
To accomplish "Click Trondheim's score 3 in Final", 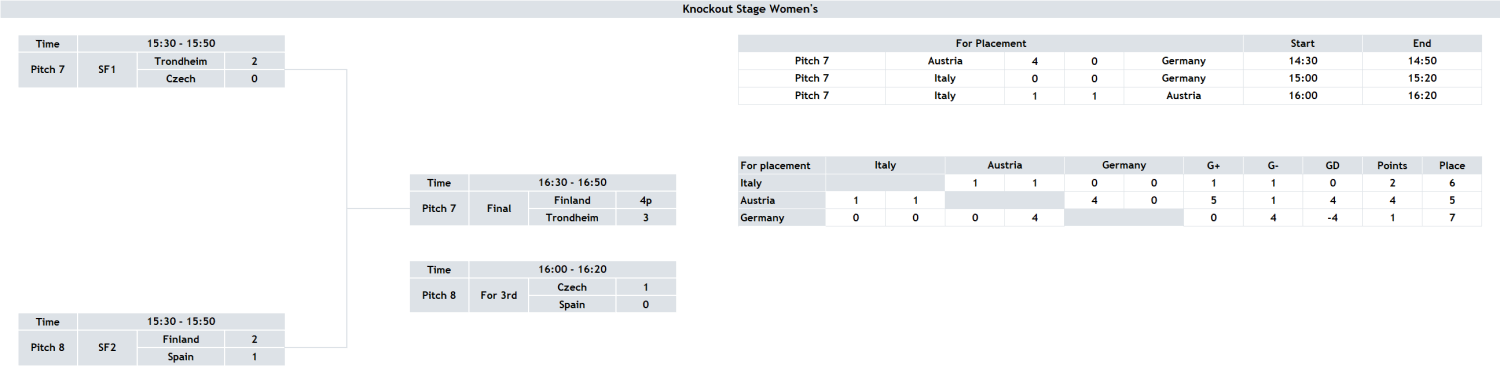I will coord(646,217).
